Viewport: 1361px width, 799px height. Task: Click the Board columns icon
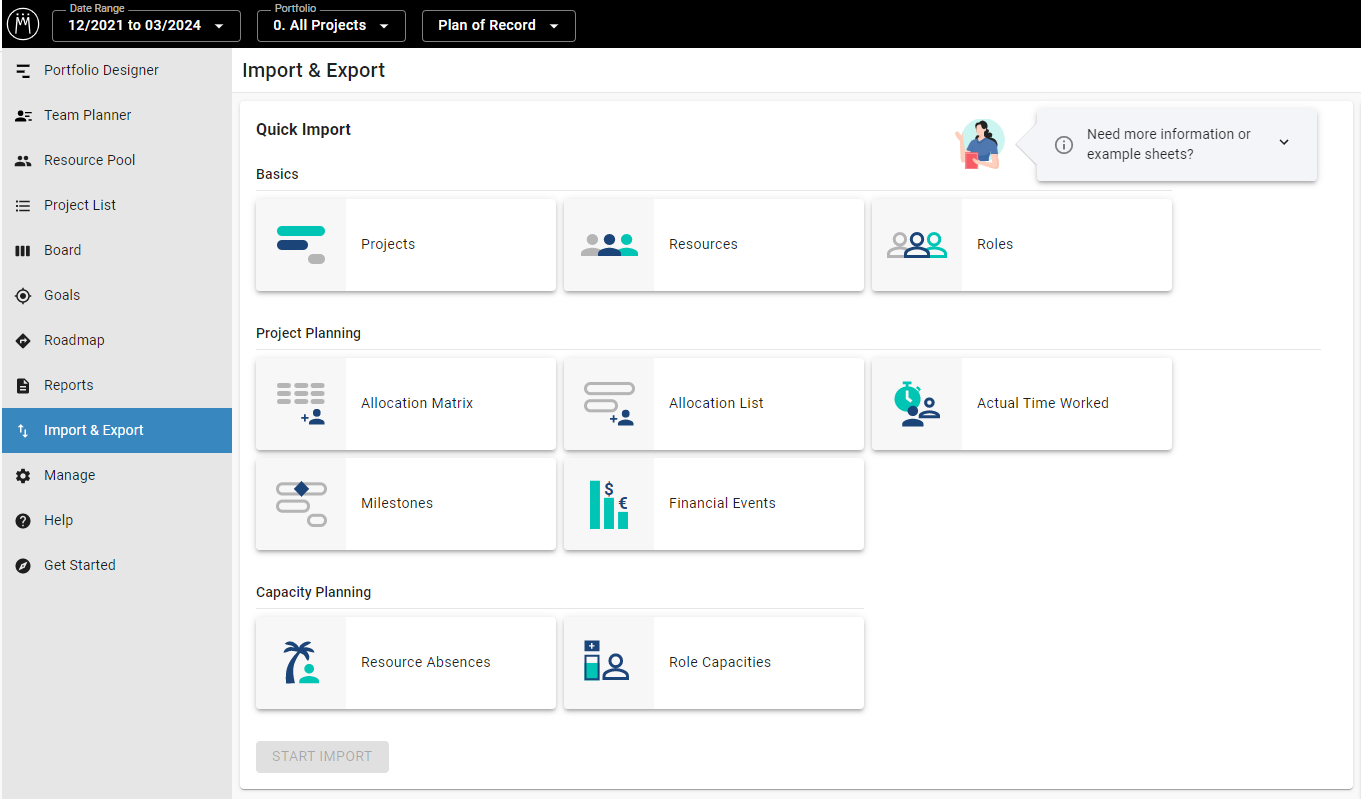[23, 251]
